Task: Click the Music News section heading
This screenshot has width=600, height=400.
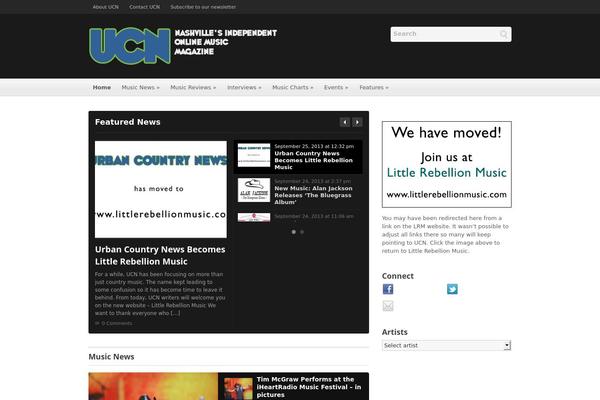Action: click(111, 357)
